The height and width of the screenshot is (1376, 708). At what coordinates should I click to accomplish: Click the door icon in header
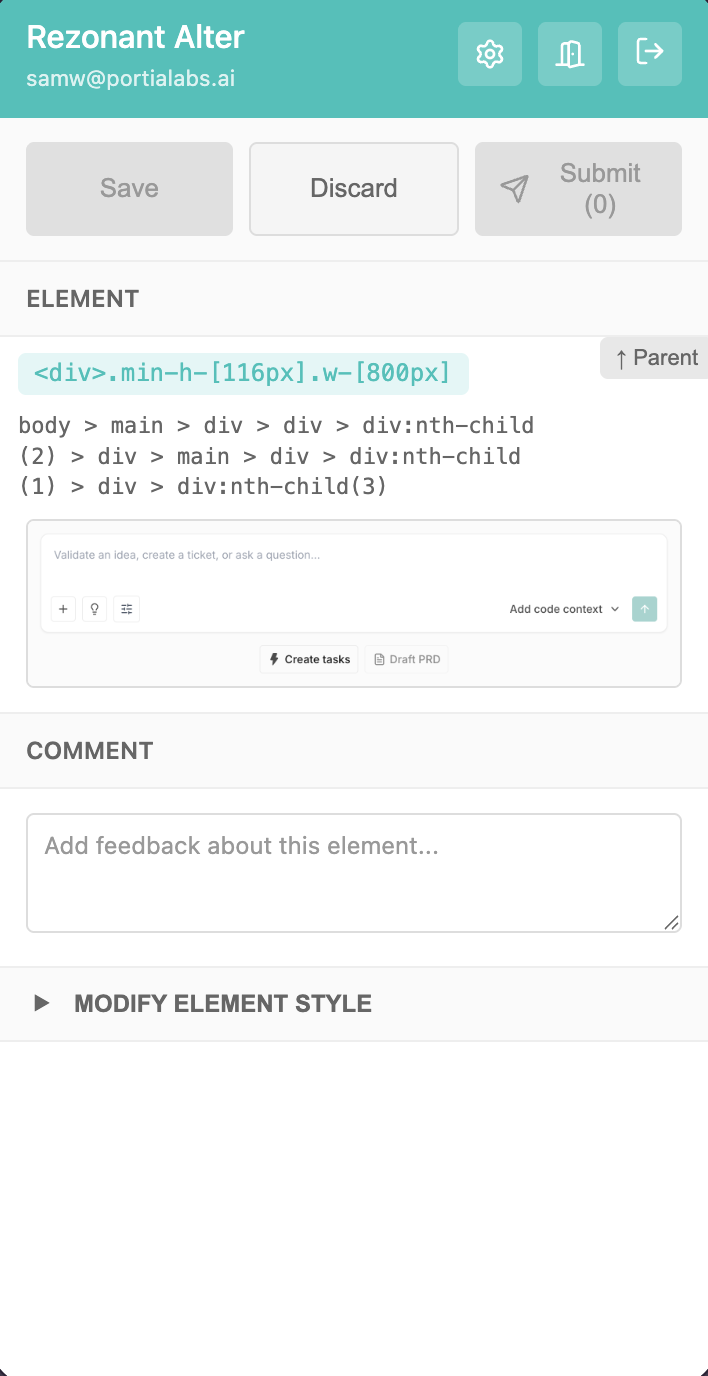click(570, 54)
